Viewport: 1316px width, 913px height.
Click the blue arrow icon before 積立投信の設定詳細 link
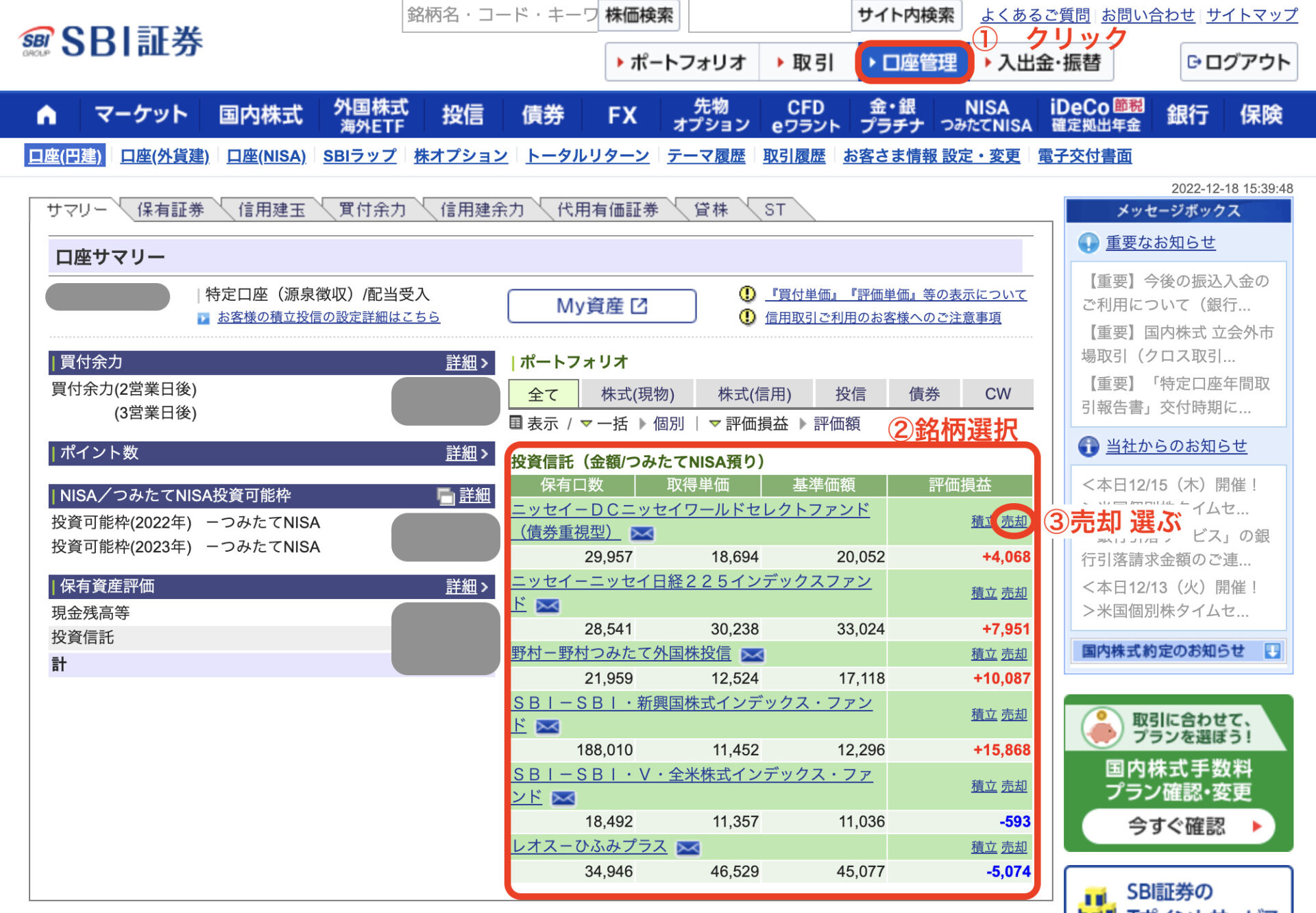coord(203,318)
